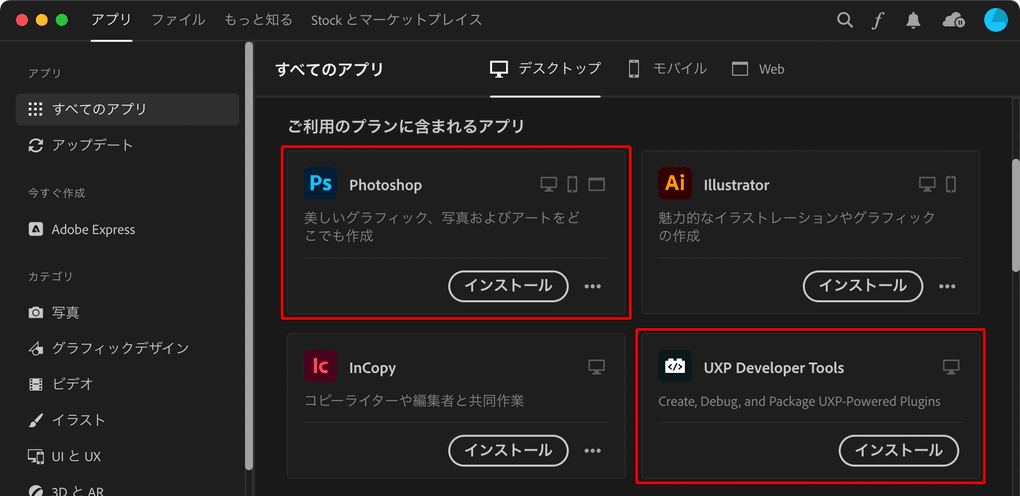Viewport: 1020px width, 496px height.
Task: Open the fonts (f) icon
Action: pyautogui.click(x=878, y=20)
